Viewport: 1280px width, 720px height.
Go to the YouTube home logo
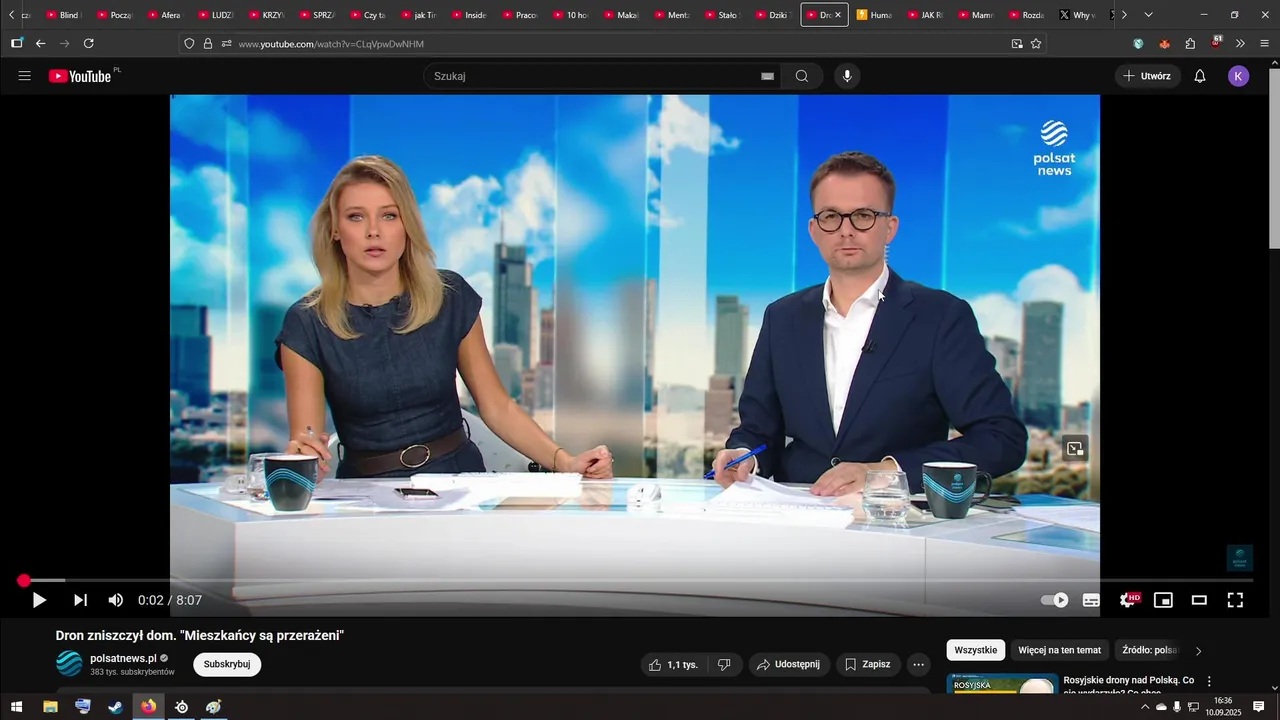tap(80, 76)
